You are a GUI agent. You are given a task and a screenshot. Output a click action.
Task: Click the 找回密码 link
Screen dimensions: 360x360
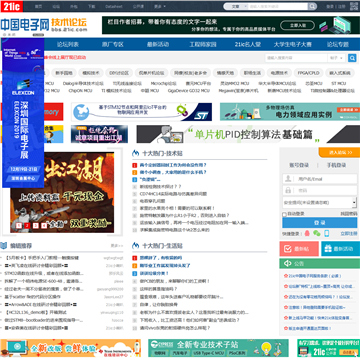(349, 214)
